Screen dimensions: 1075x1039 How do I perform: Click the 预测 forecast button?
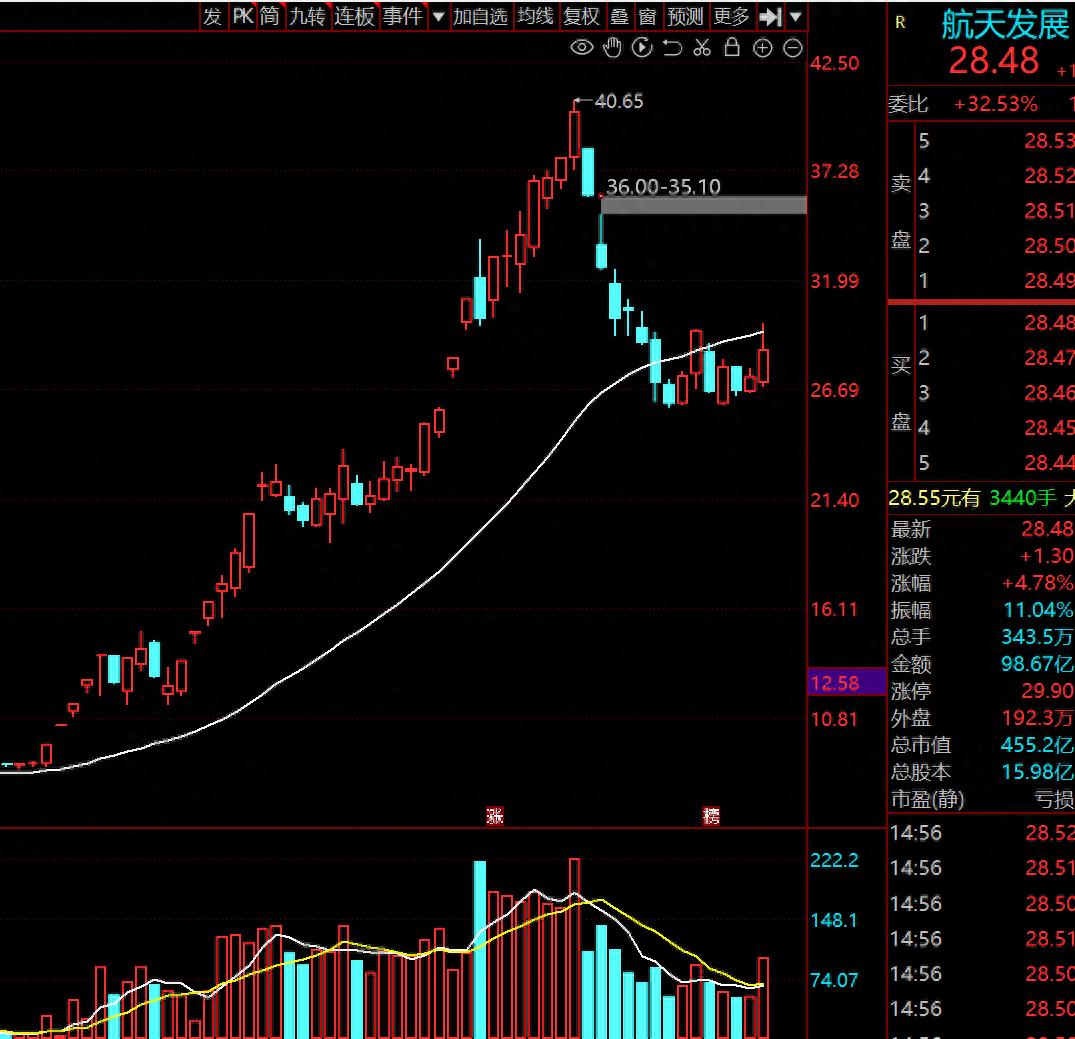685,16
